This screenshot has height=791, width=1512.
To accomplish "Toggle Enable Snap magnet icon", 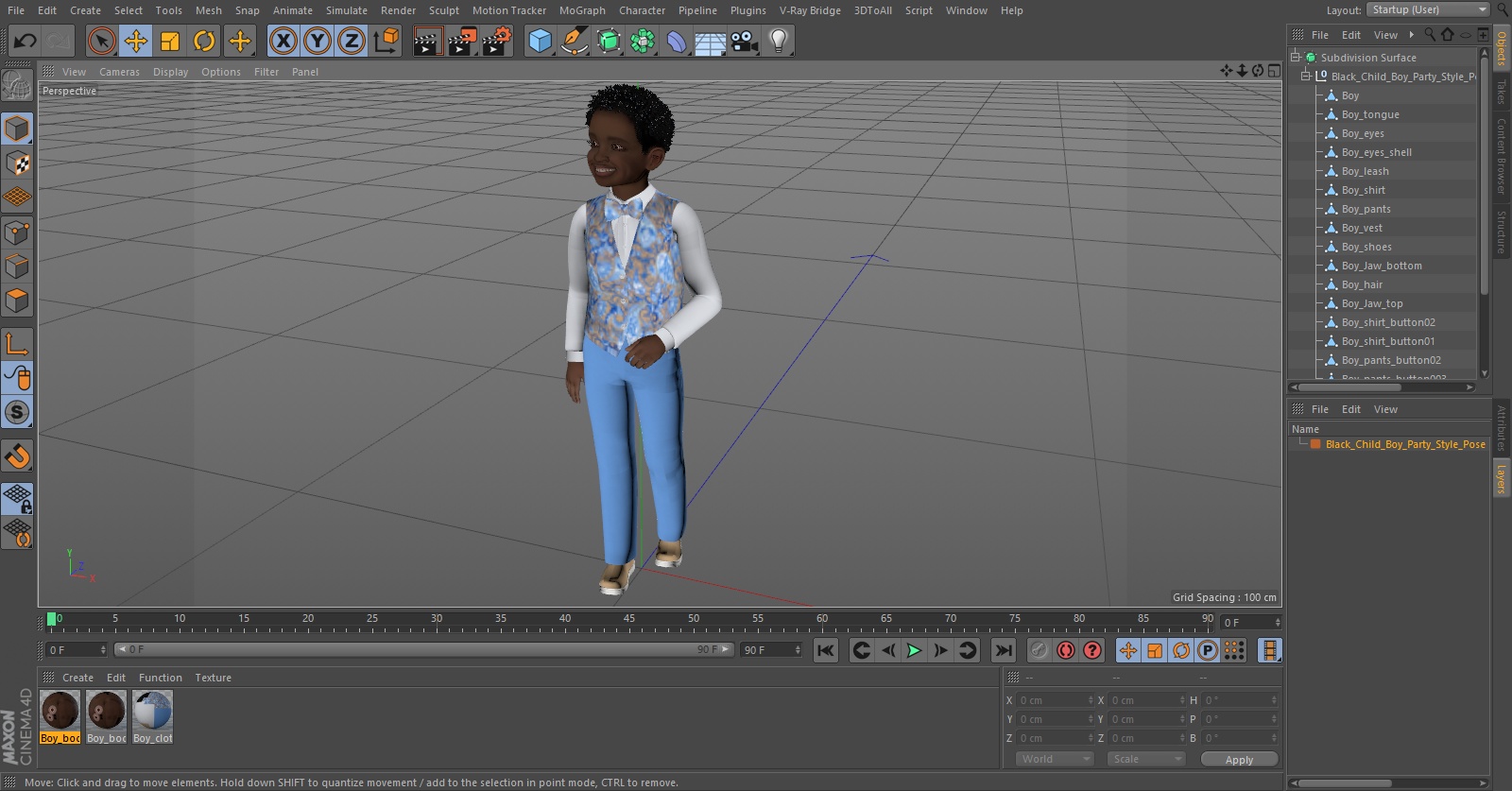I will 17,456.
